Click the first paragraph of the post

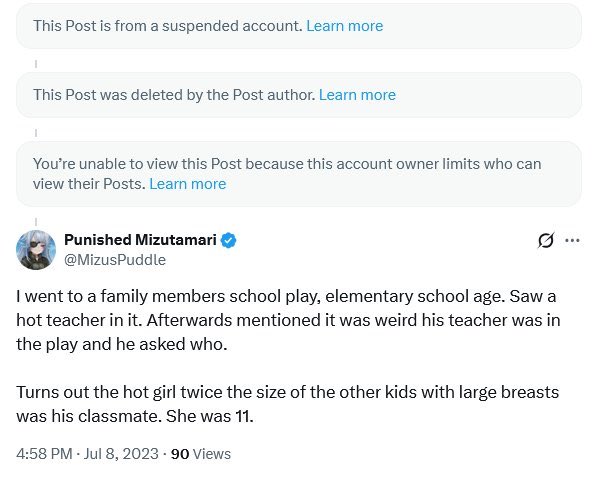click(x=288, y=320)
